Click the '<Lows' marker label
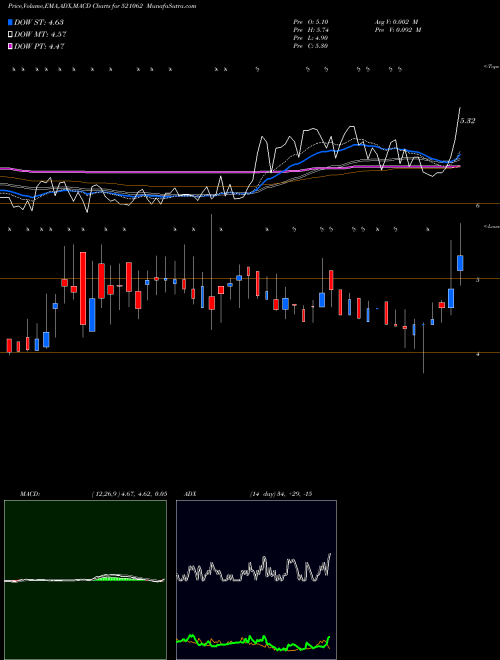 click(492, 226)
